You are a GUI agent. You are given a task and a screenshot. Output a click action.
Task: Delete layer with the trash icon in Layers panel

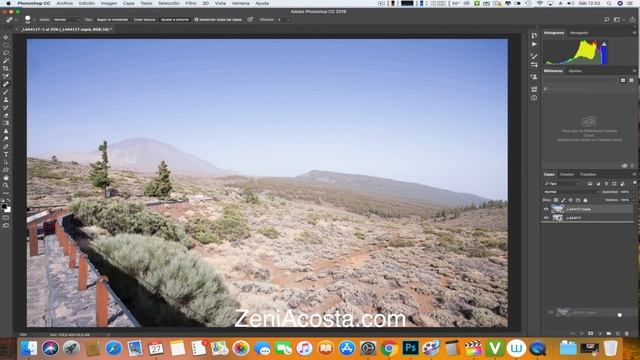pyautogui.click(x=627, y=334)
